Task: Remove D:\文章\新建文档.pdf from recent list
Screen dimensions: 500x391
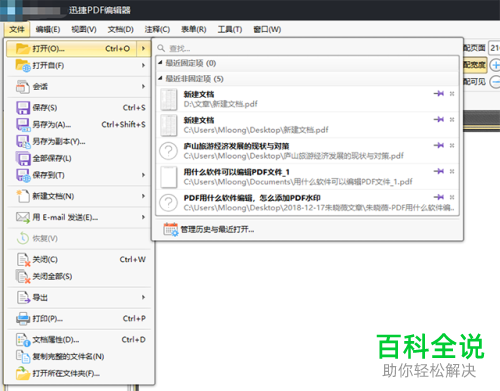Action: coord(452,94)
